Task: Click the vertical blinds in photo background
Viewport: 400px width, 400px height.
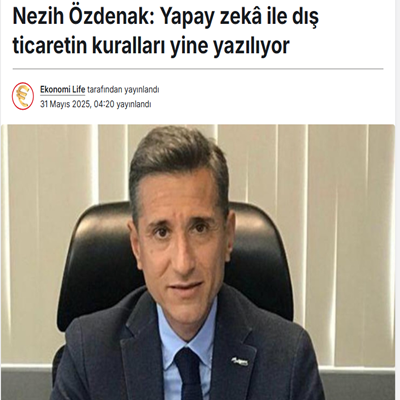Action: coord(347,233)
